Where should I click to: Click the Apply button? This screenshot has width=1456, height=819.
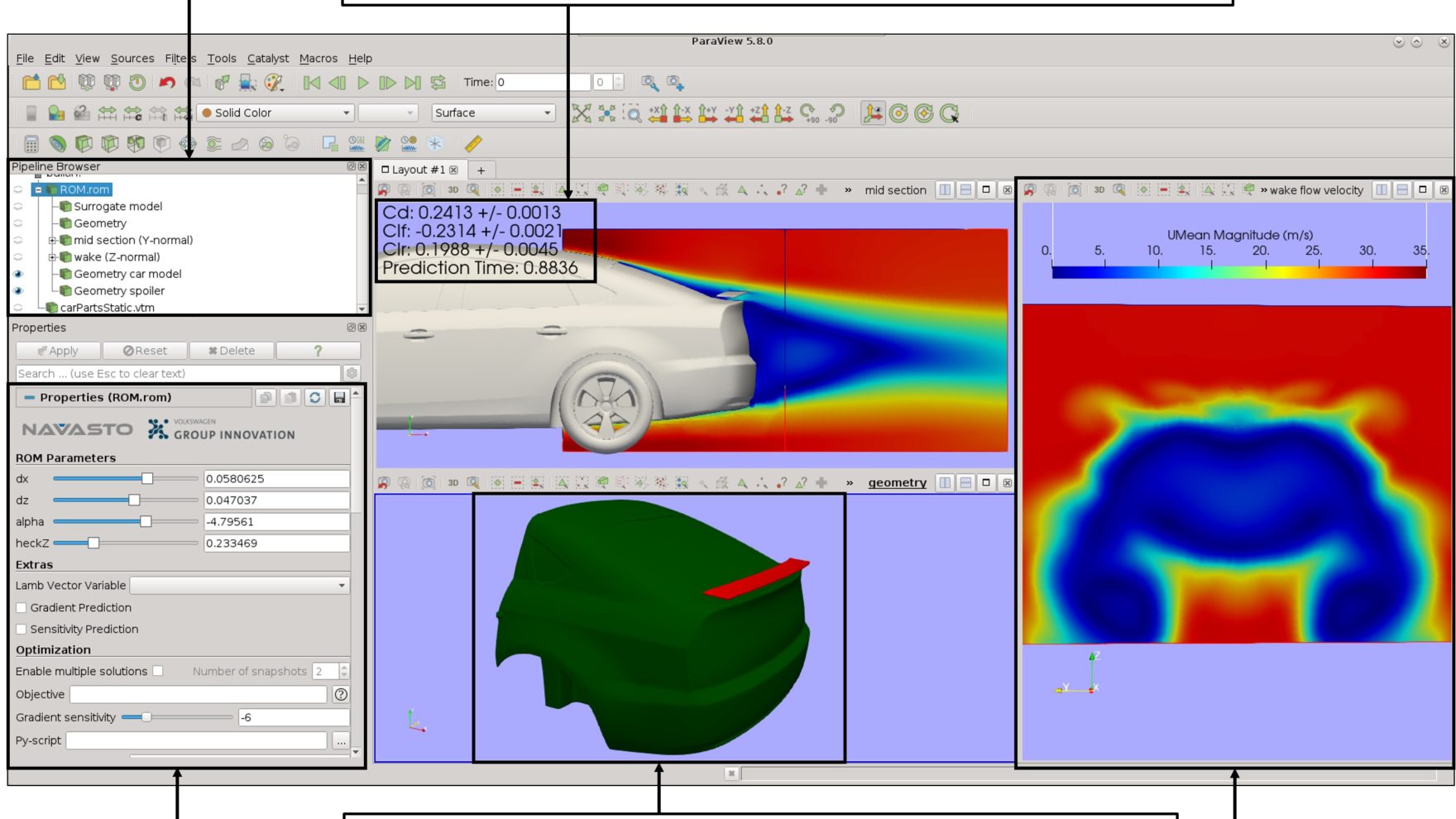[x=58, y=351]
